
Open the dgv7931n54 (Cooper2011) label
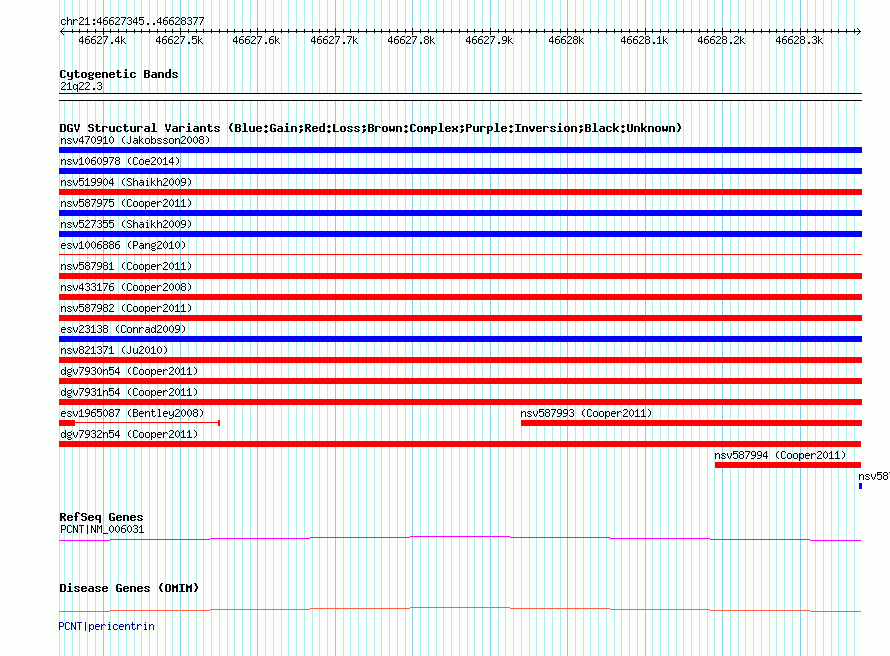point(129,392)
